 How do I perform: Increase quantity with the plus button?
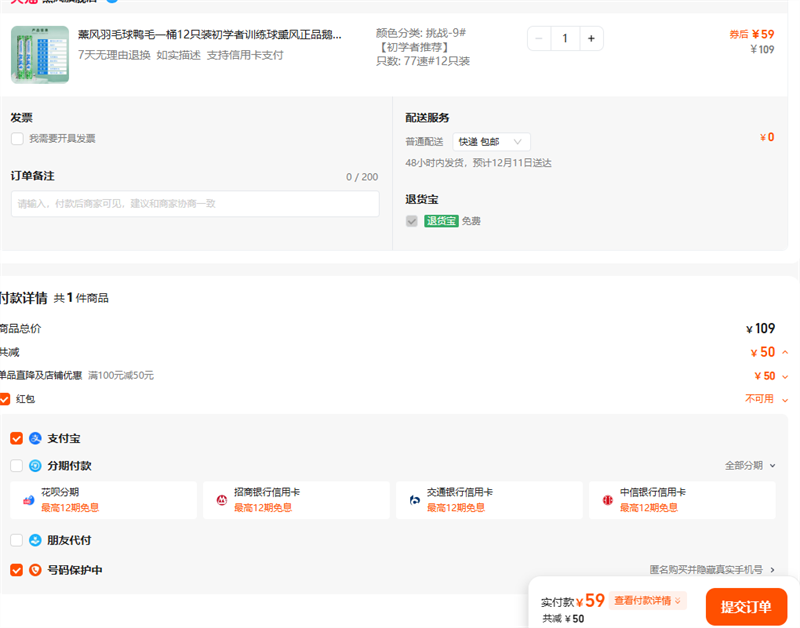591,39
